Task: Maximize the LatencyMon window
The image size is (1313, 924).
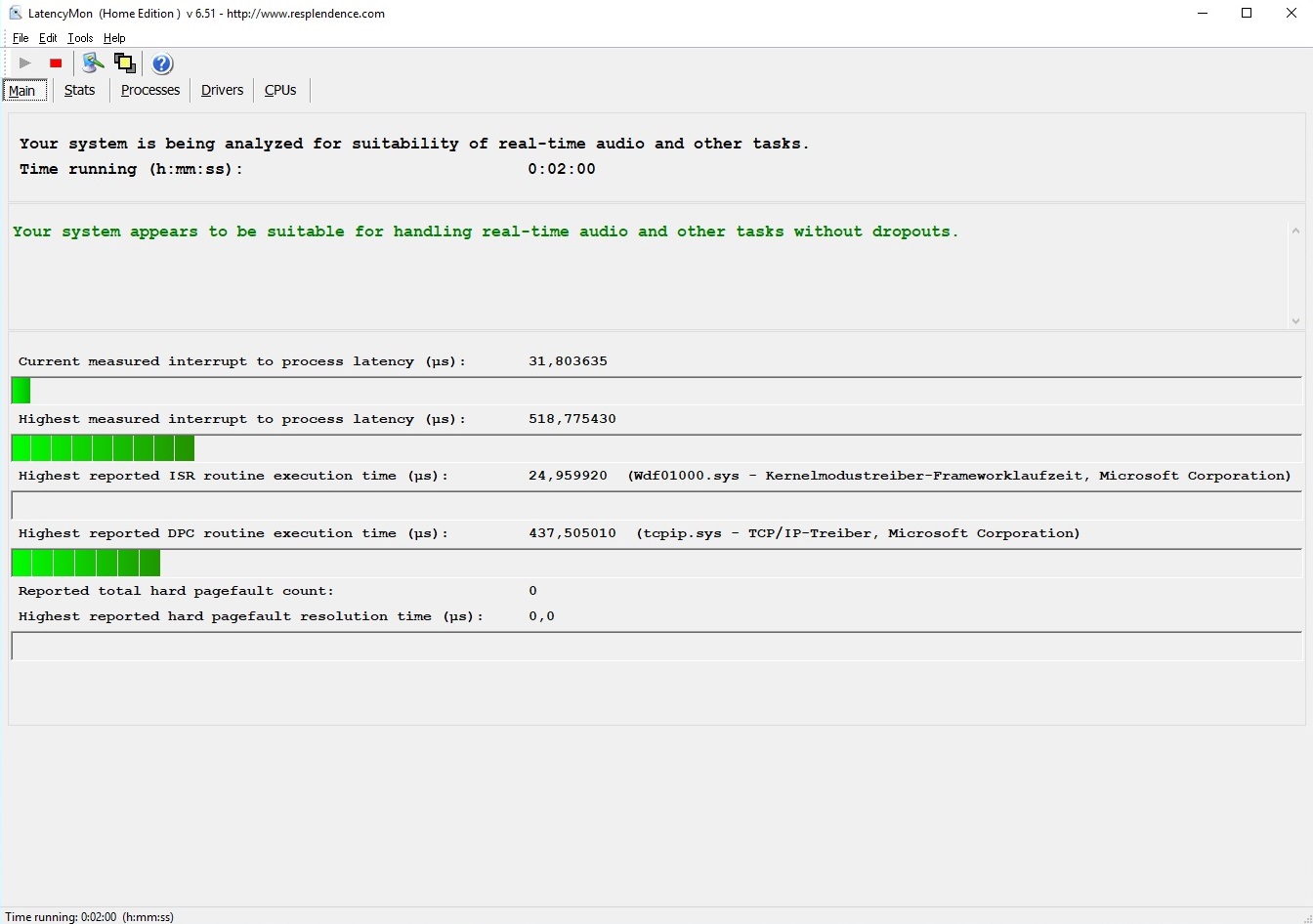Action: point(1247,14)
